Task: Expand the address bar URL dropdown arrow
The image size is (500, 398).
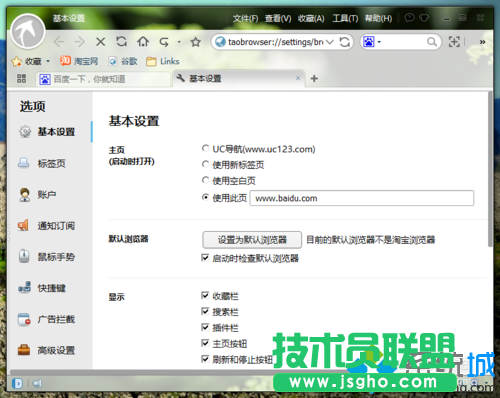Action: pos(330,42)
